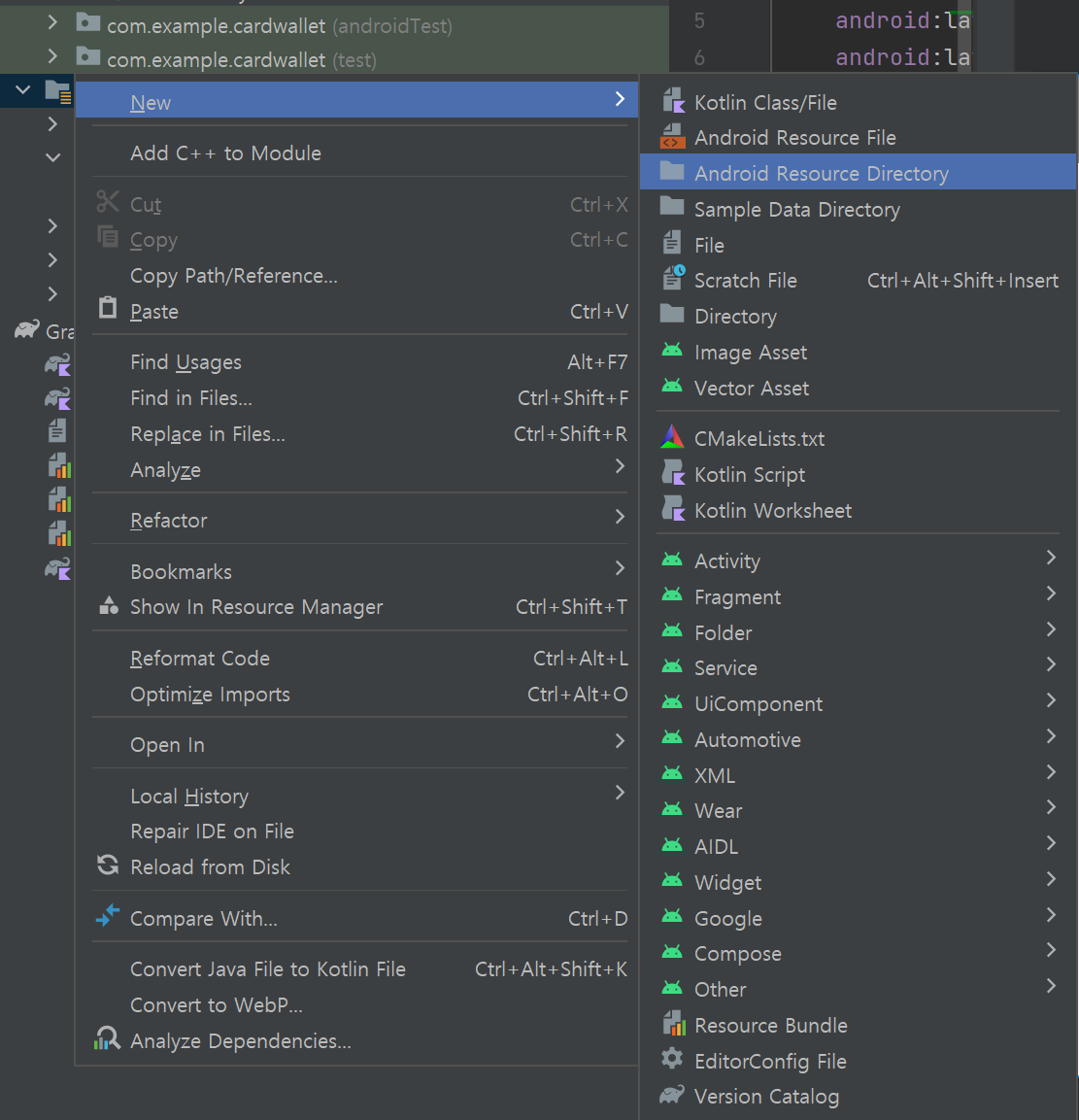Select Replace in Files...
The image size is (1079, 1120).
pyautogui.click(x=356, y=433)
